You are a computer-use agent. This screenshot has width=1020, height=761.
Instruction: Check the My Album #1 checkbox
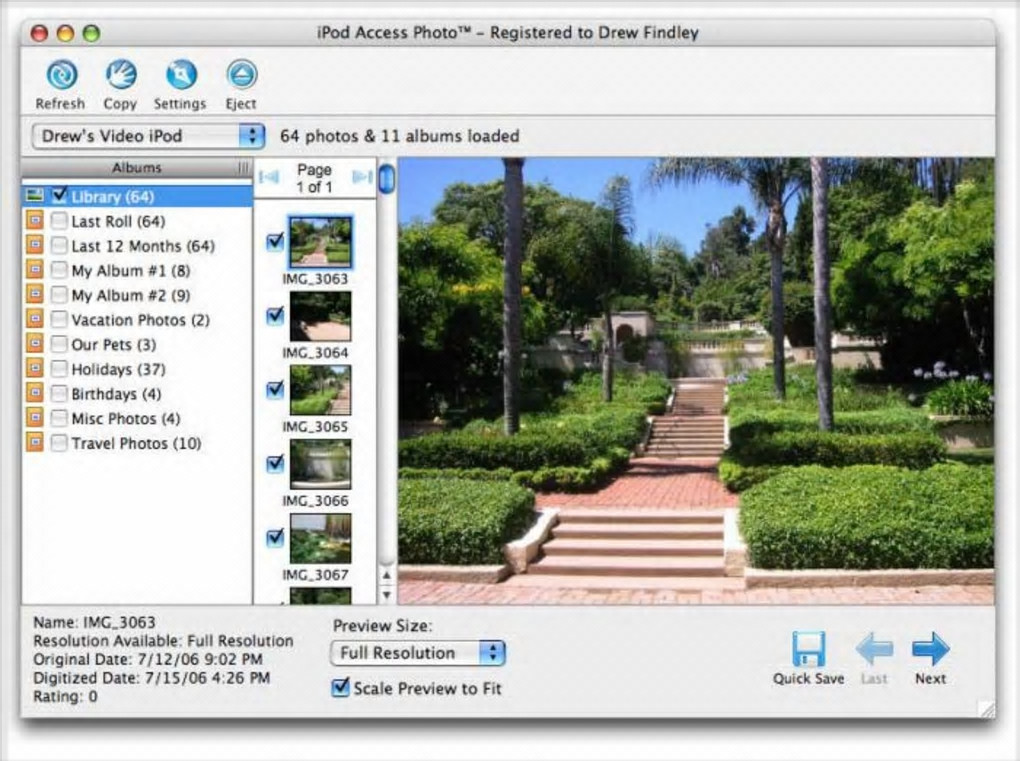point(59,271)
